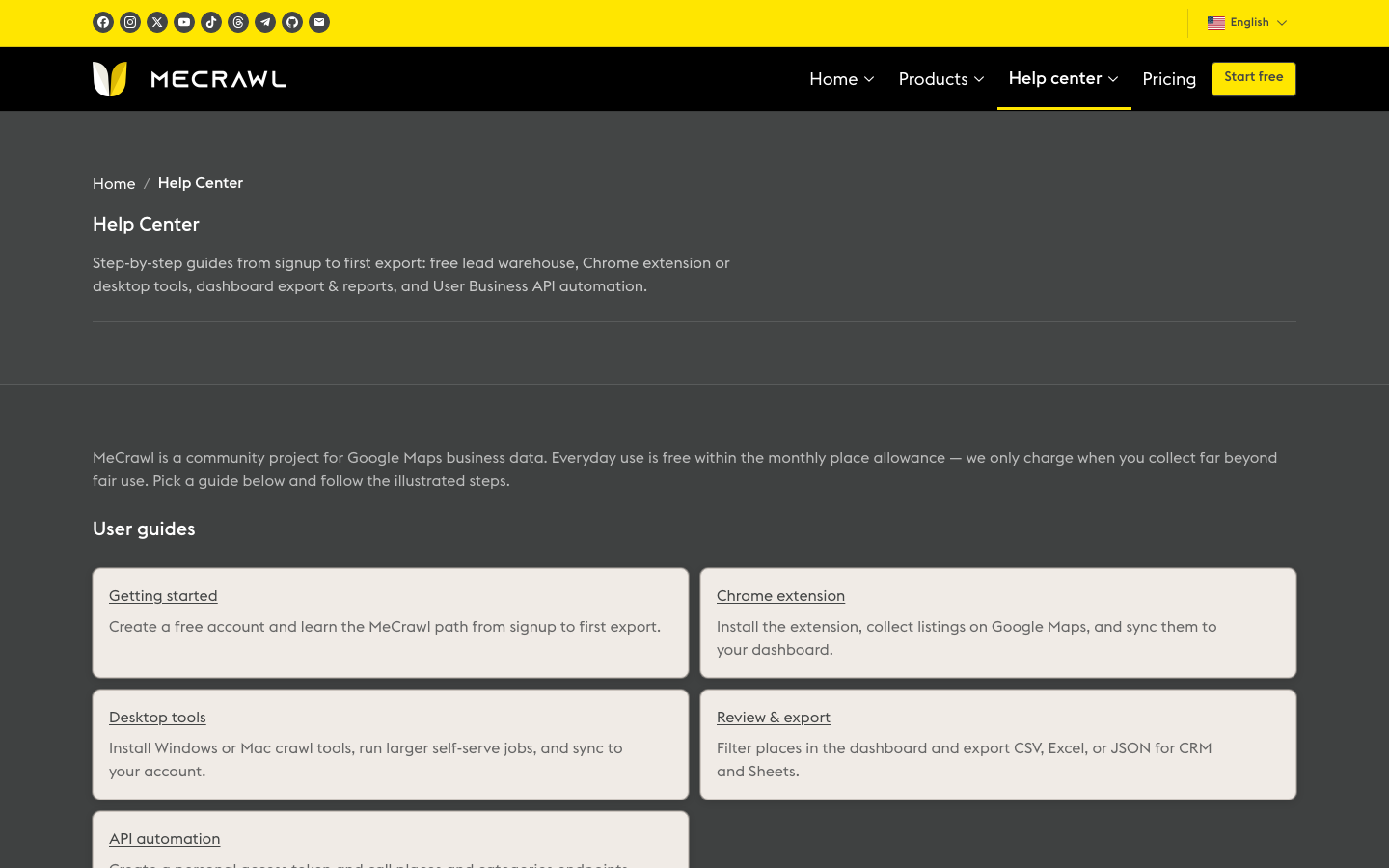
Task: Open the Desktop tools guide
Action: click(157, 718)
